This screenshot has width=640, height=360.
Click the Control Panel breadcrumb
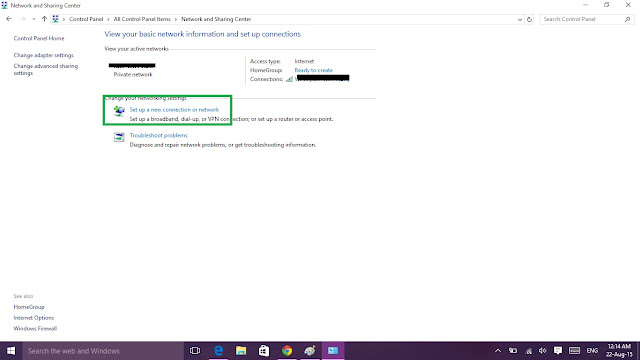(86, 19)
